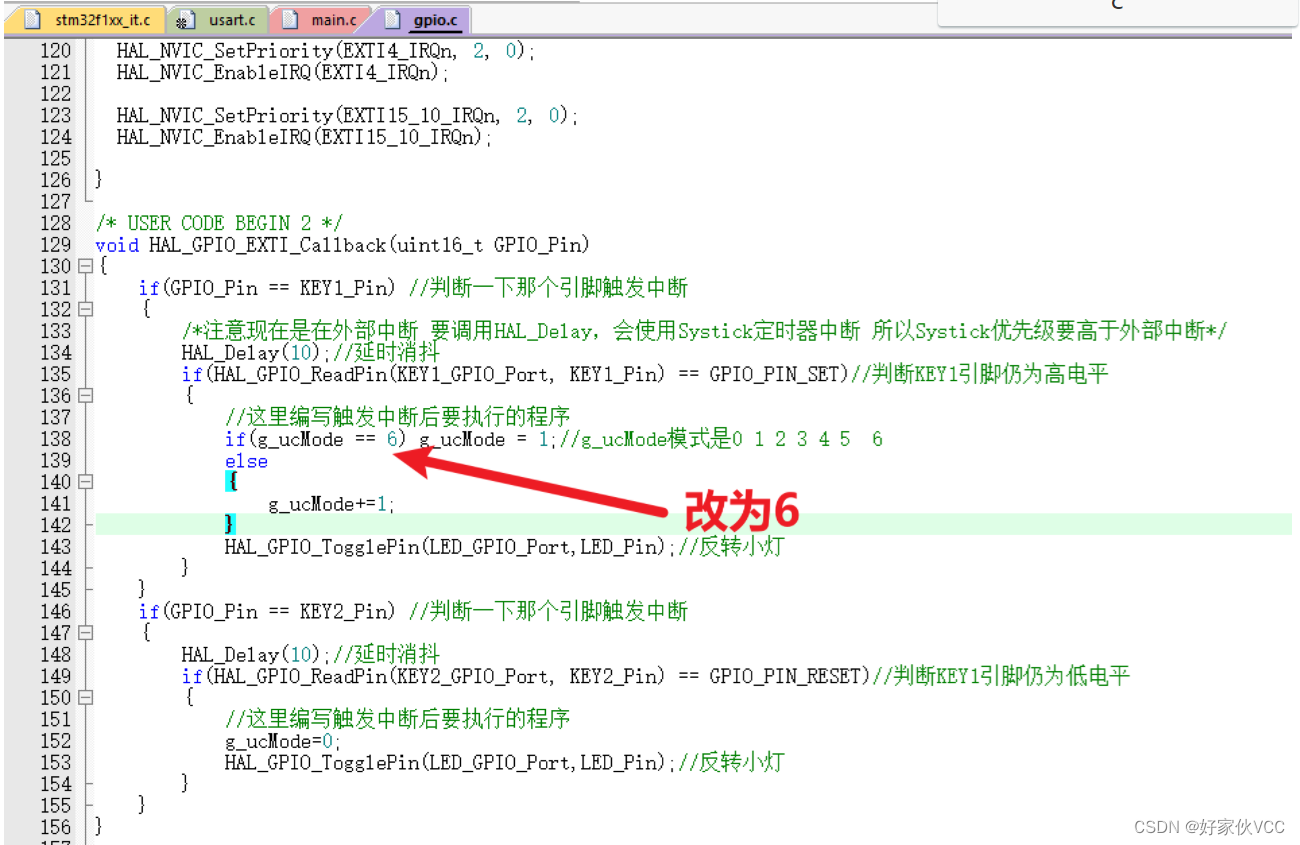Switch to the stm32f1xx_it.c tab
The width and height of the screenshot is (1300, 845).
click(86, 19)
